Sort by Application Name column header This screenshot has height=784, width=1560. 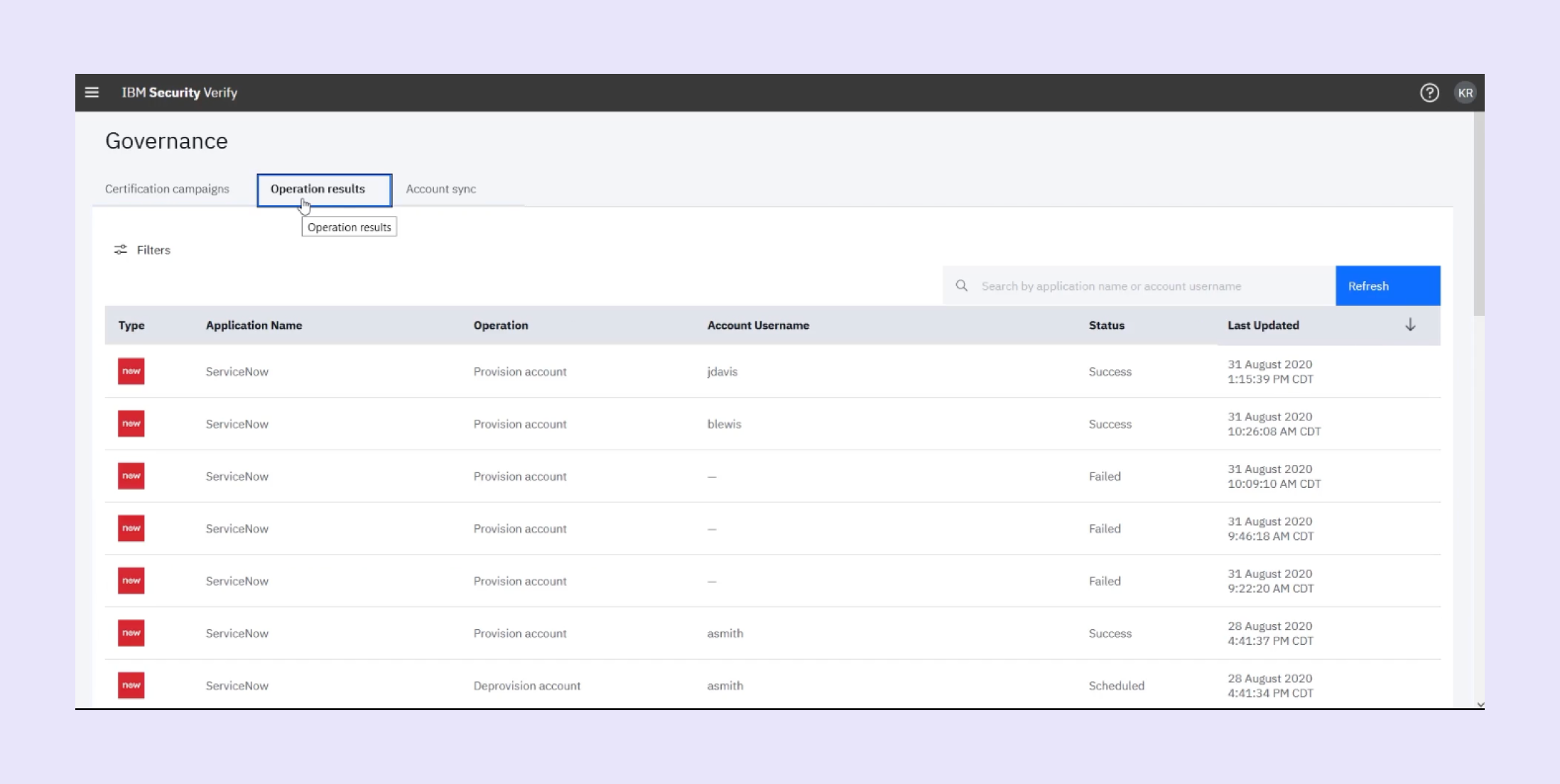tap(254, 325)
